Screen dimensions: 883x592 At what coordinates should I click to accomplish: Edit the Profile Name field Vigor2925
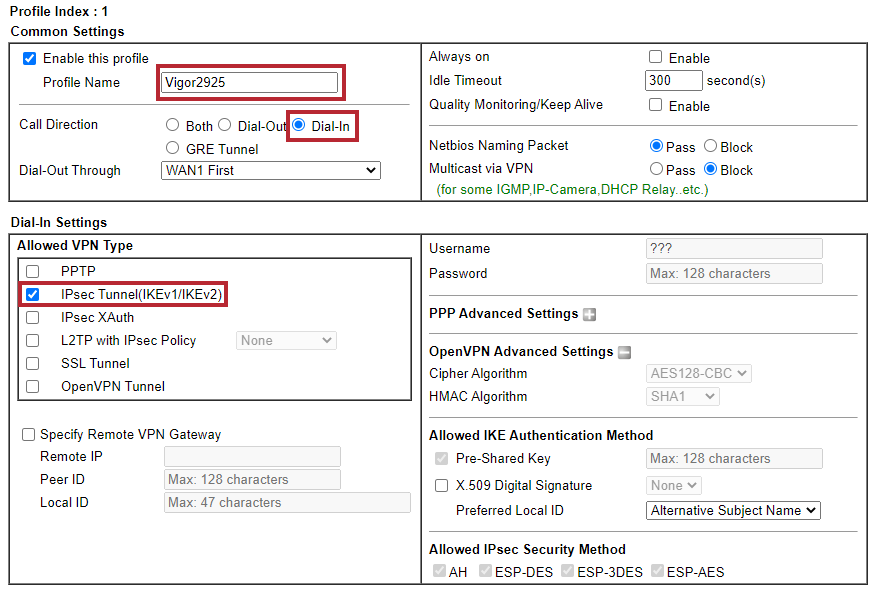[249, 82]
